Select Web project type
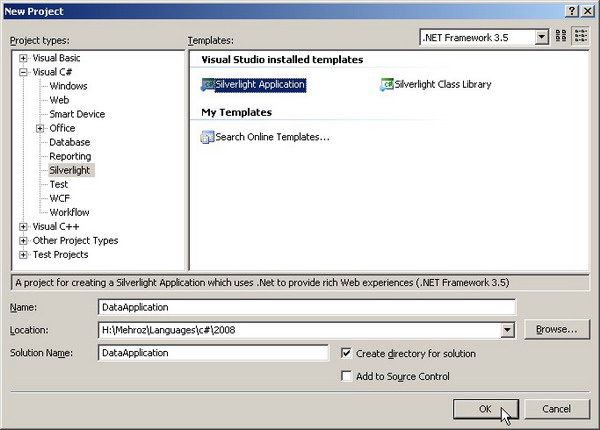This screenshot has height=430, width=600. coord(59,100)
